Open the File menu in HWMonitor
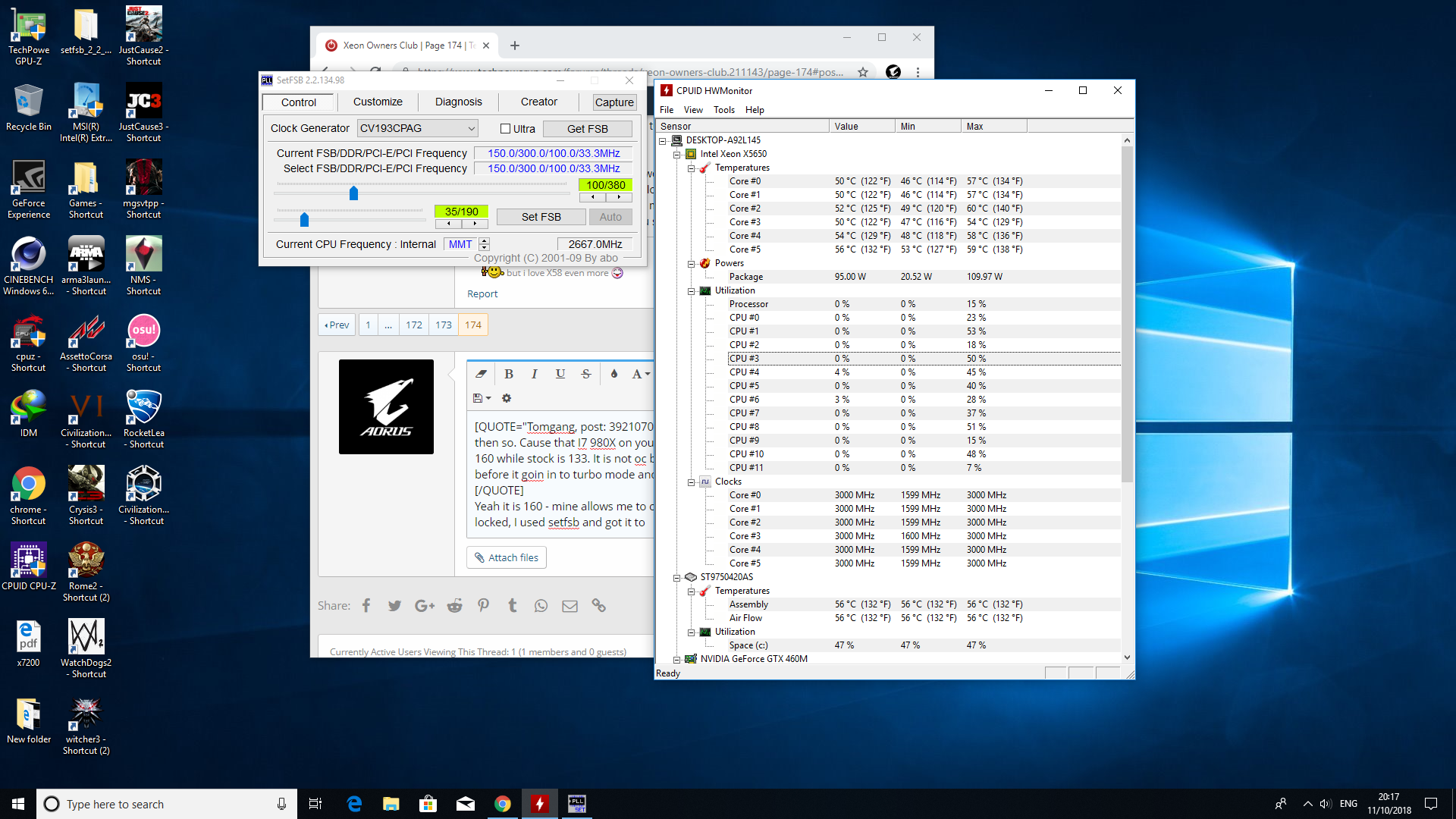The width and height of the screenshot is (1456, 819). coord(666,110)
